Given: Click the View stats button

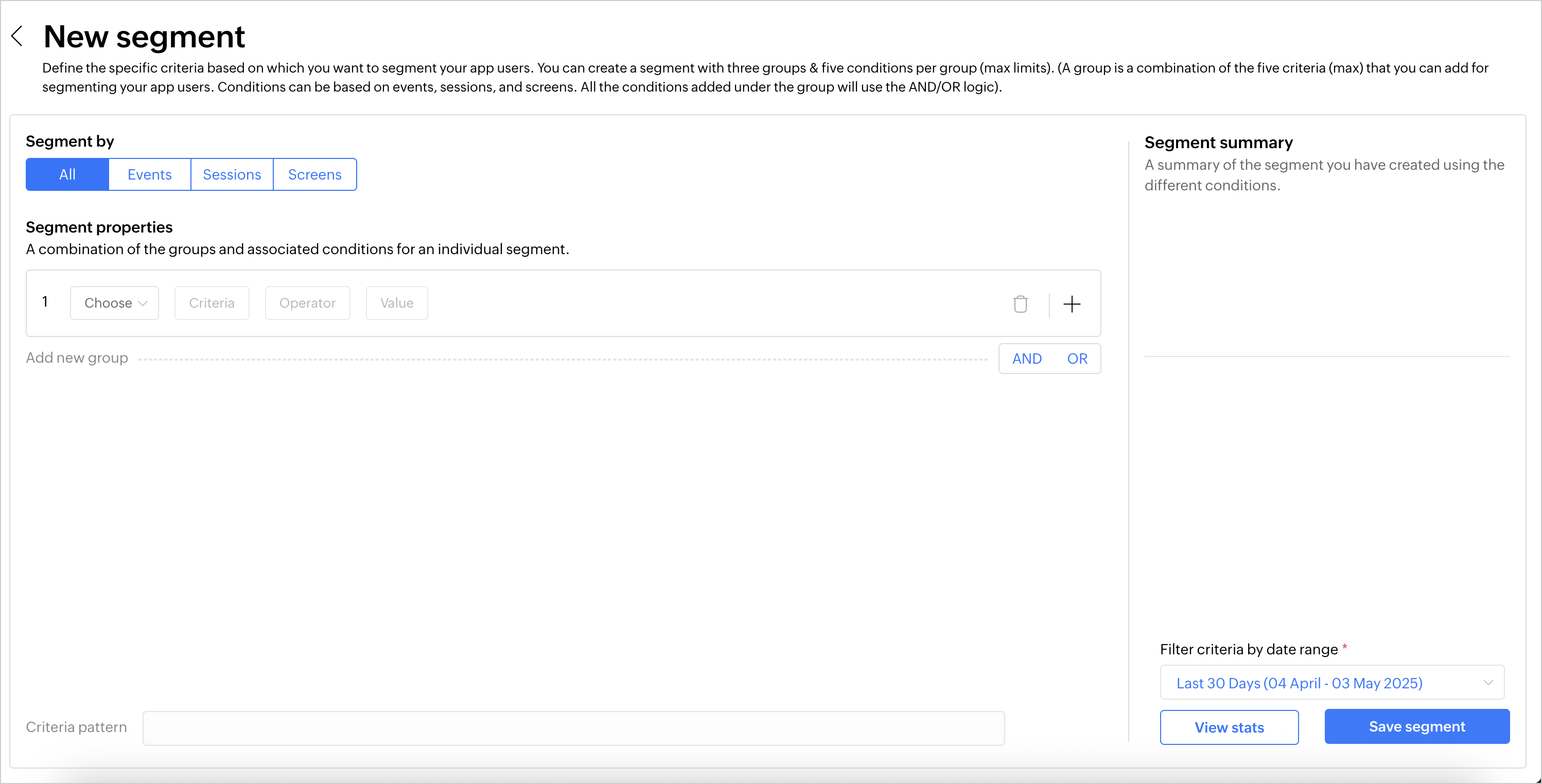Looking at the screenshot, I should click(1229, 727).
